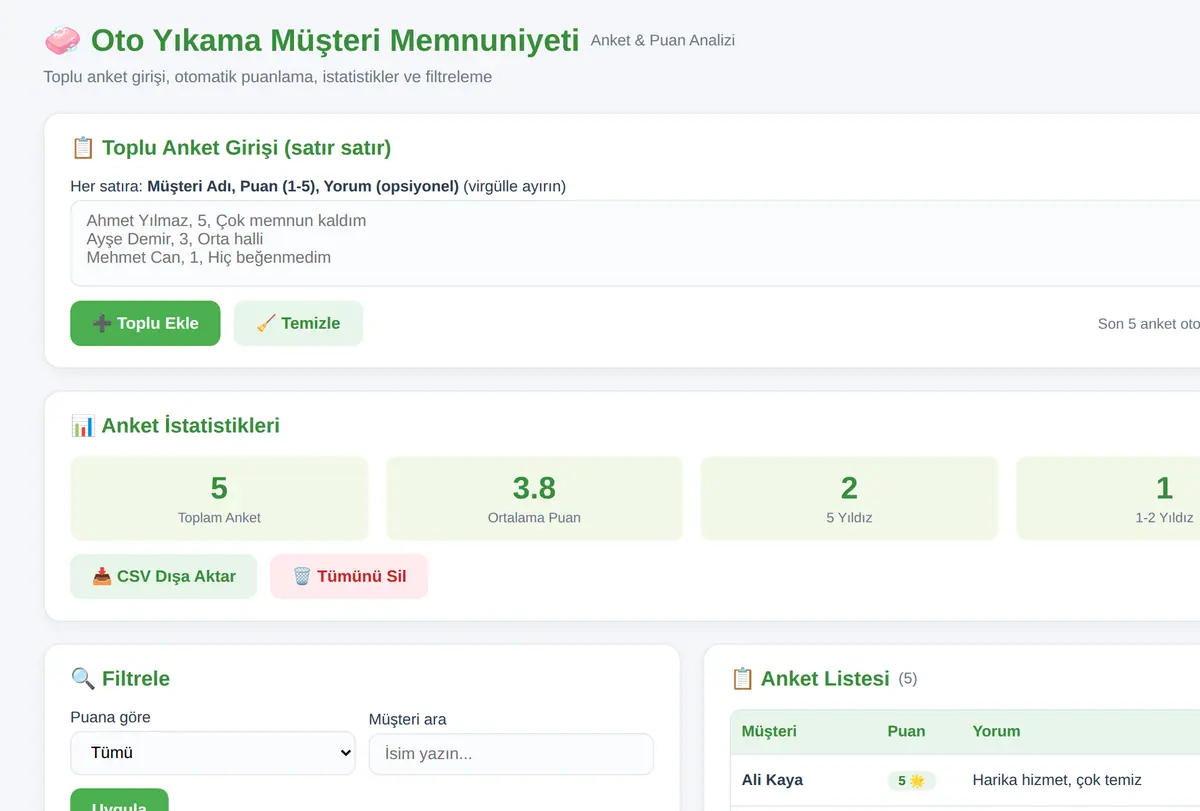This screenshot has height=811, width=1200.
Task: Click the 'Anket & Puan Analizi' subtitle
Action: [x=663, y=41]
